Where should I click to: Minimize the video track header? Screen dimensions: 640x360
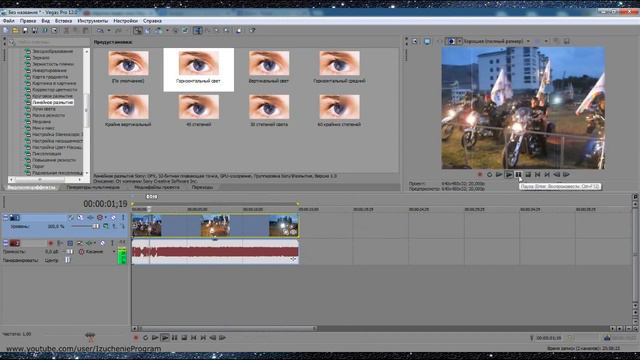point(5,218)
